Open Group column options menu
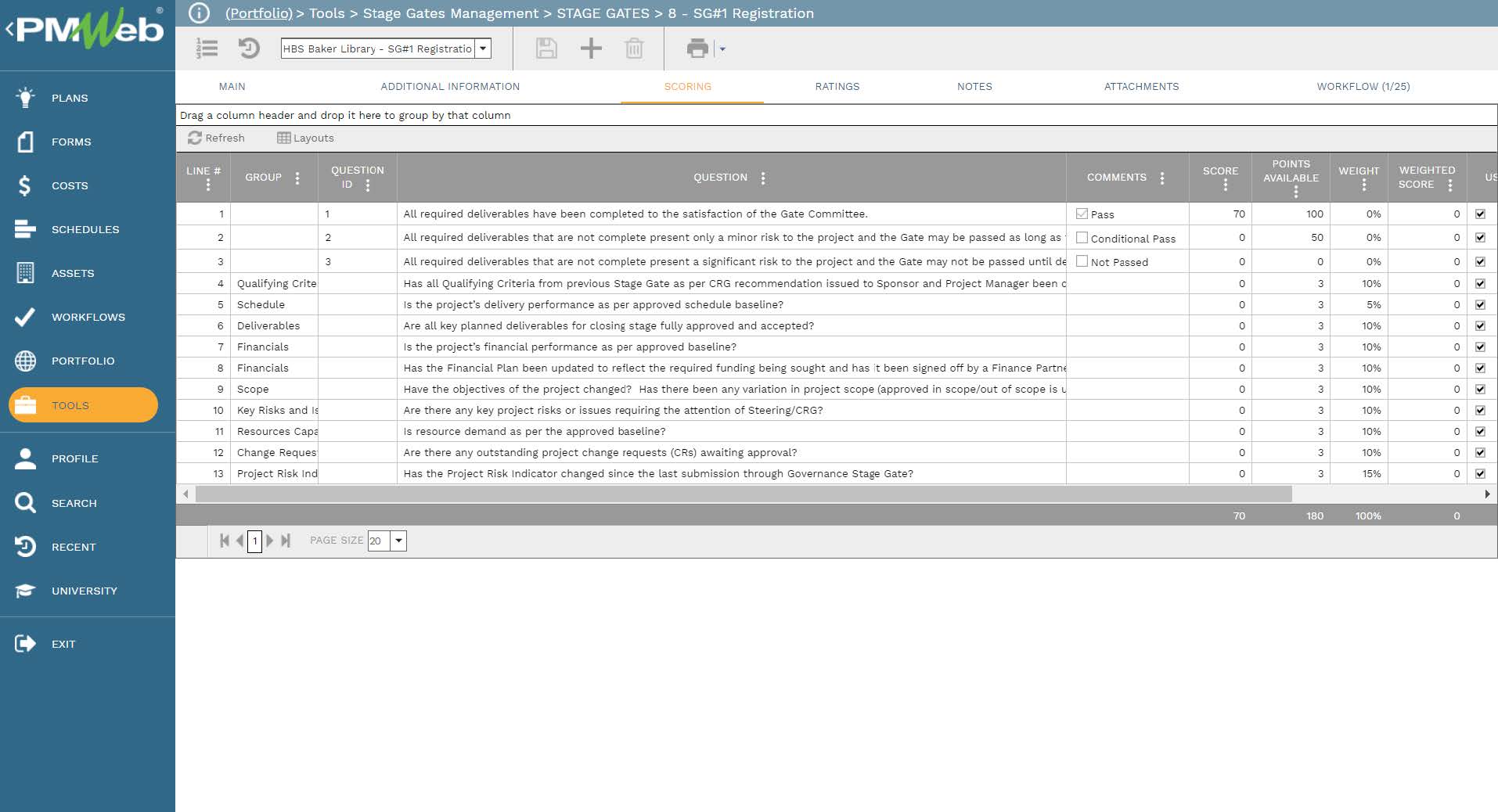 pyautogui.click(x=297, y=178)
